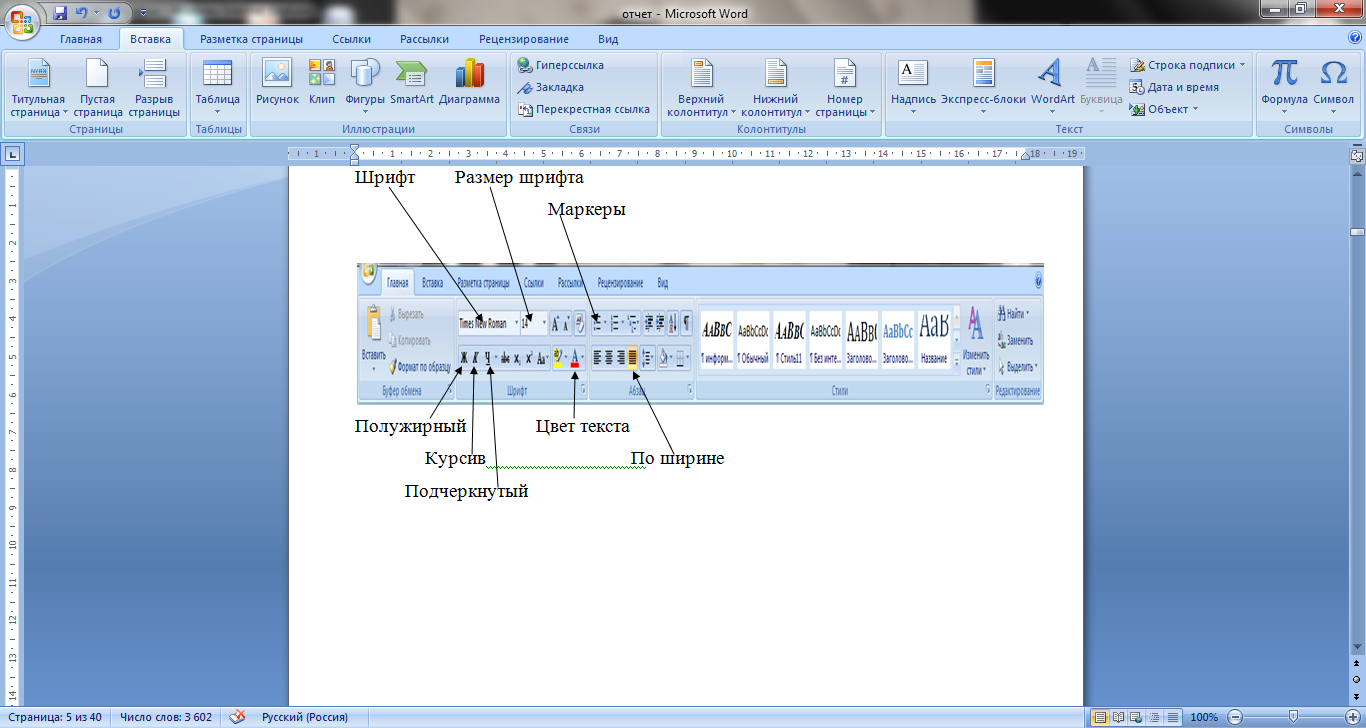Add a Закладка bookmark
This screenshot has height=728, width=1366.
(x=551, y=87)
